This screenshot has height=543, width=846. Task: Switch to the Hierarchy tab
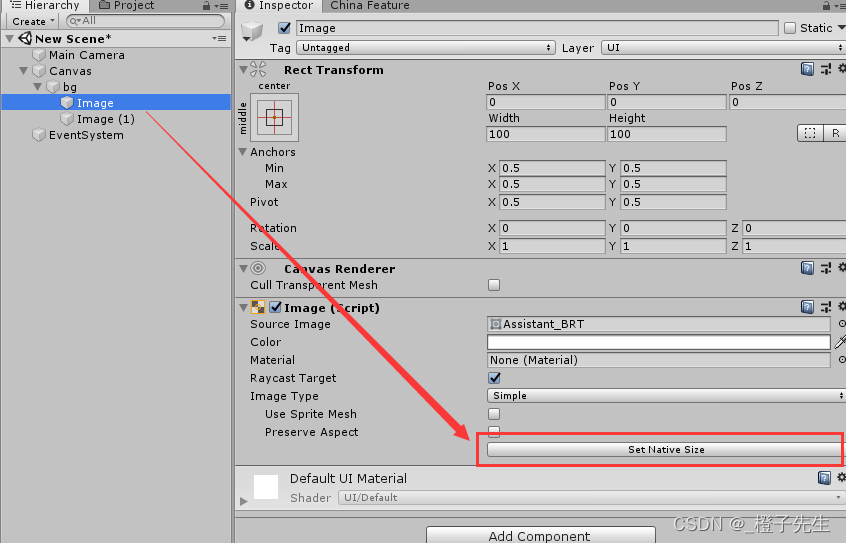(x=45, y=5)
